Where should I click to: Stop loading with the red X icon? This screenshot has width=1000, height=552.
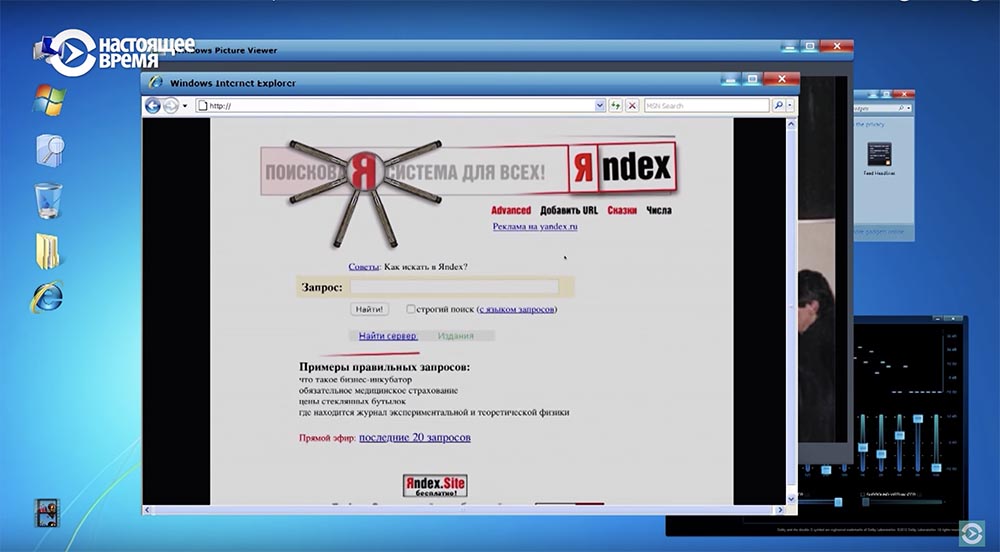631,106
